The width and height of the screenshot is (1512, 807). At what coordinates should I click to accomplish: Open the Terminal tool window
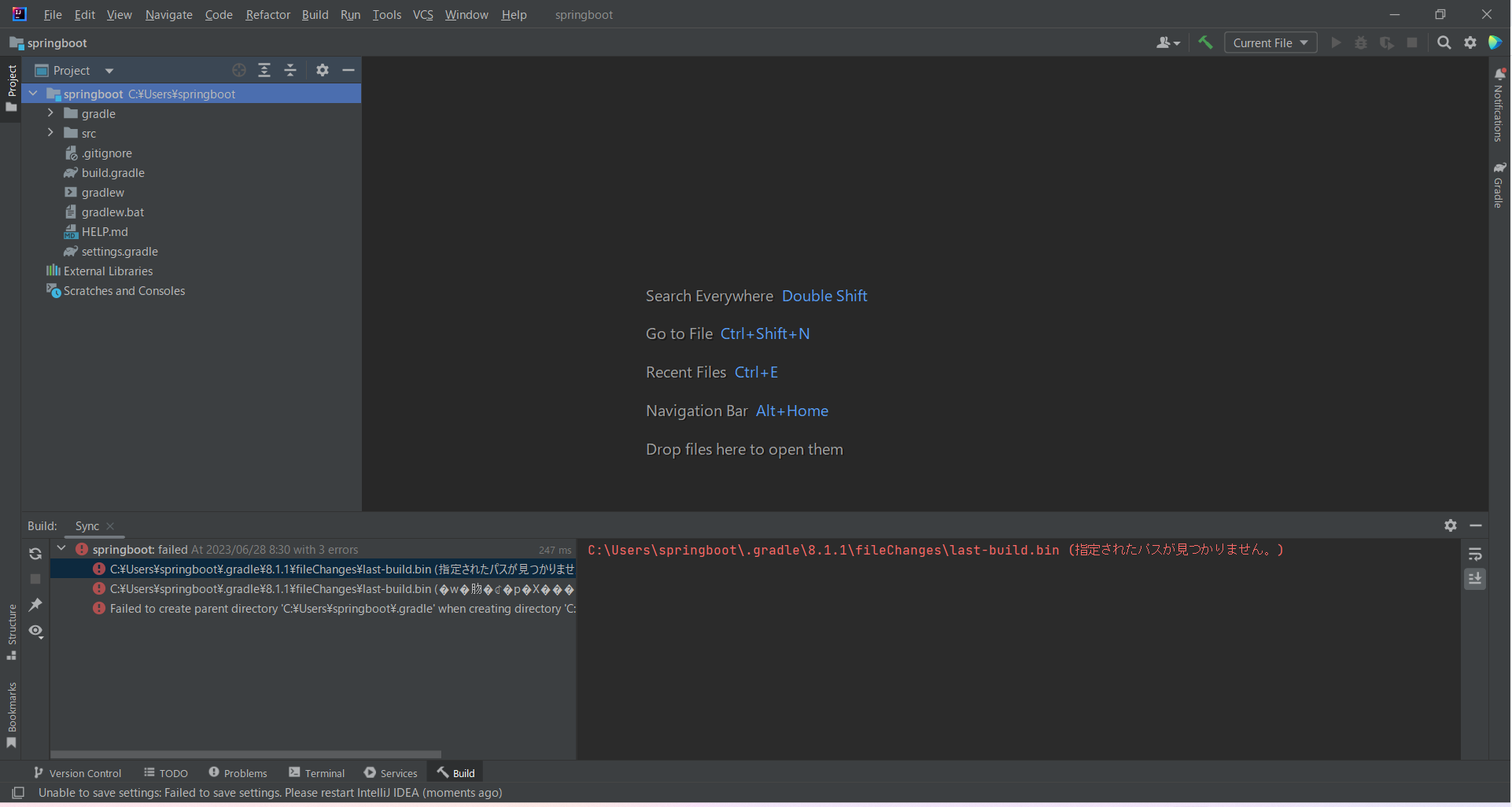click(x=317, y=773)
